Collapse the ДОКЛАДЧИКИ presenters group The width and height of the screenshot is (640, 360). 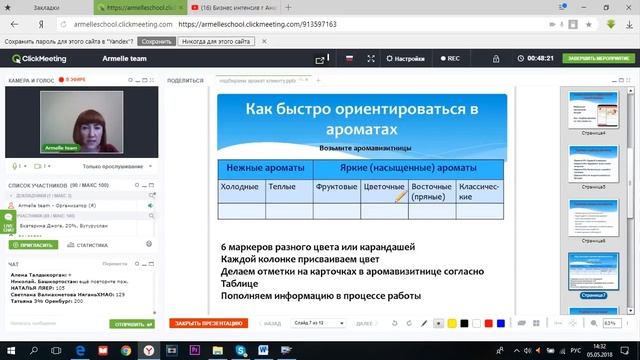click(11, 196)
